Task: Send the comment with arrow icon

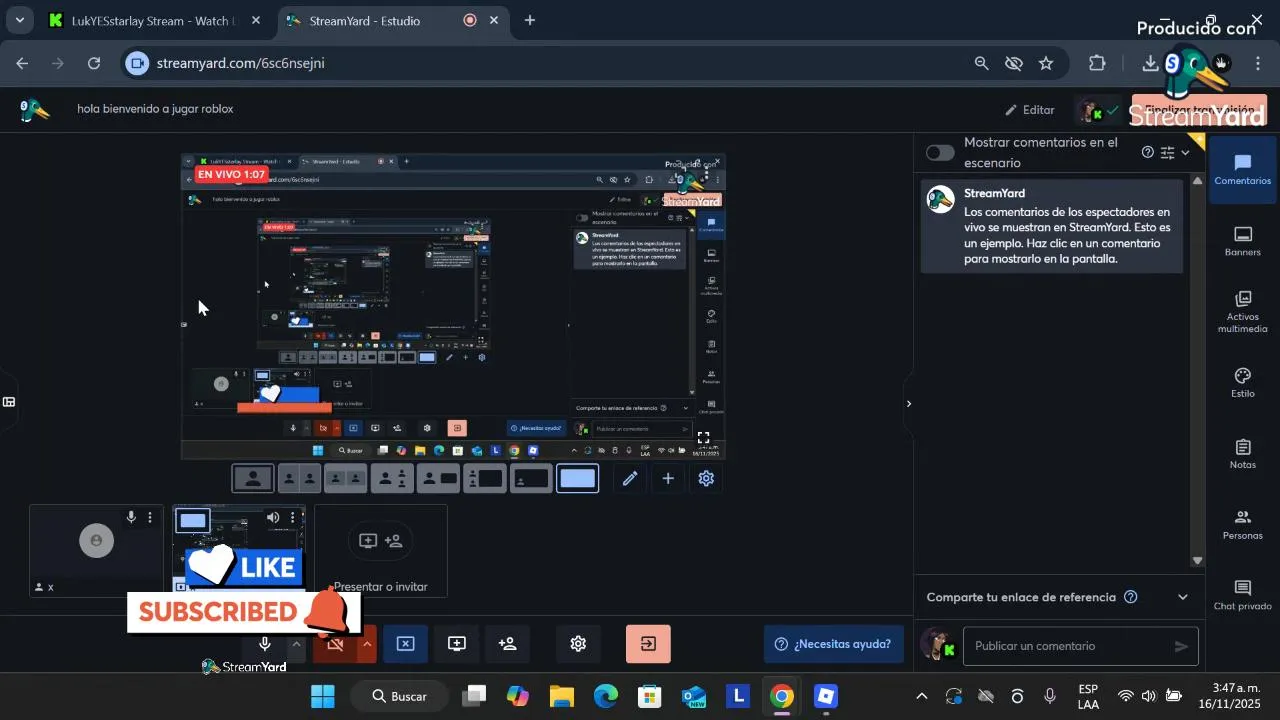Action: [1181, 646]
